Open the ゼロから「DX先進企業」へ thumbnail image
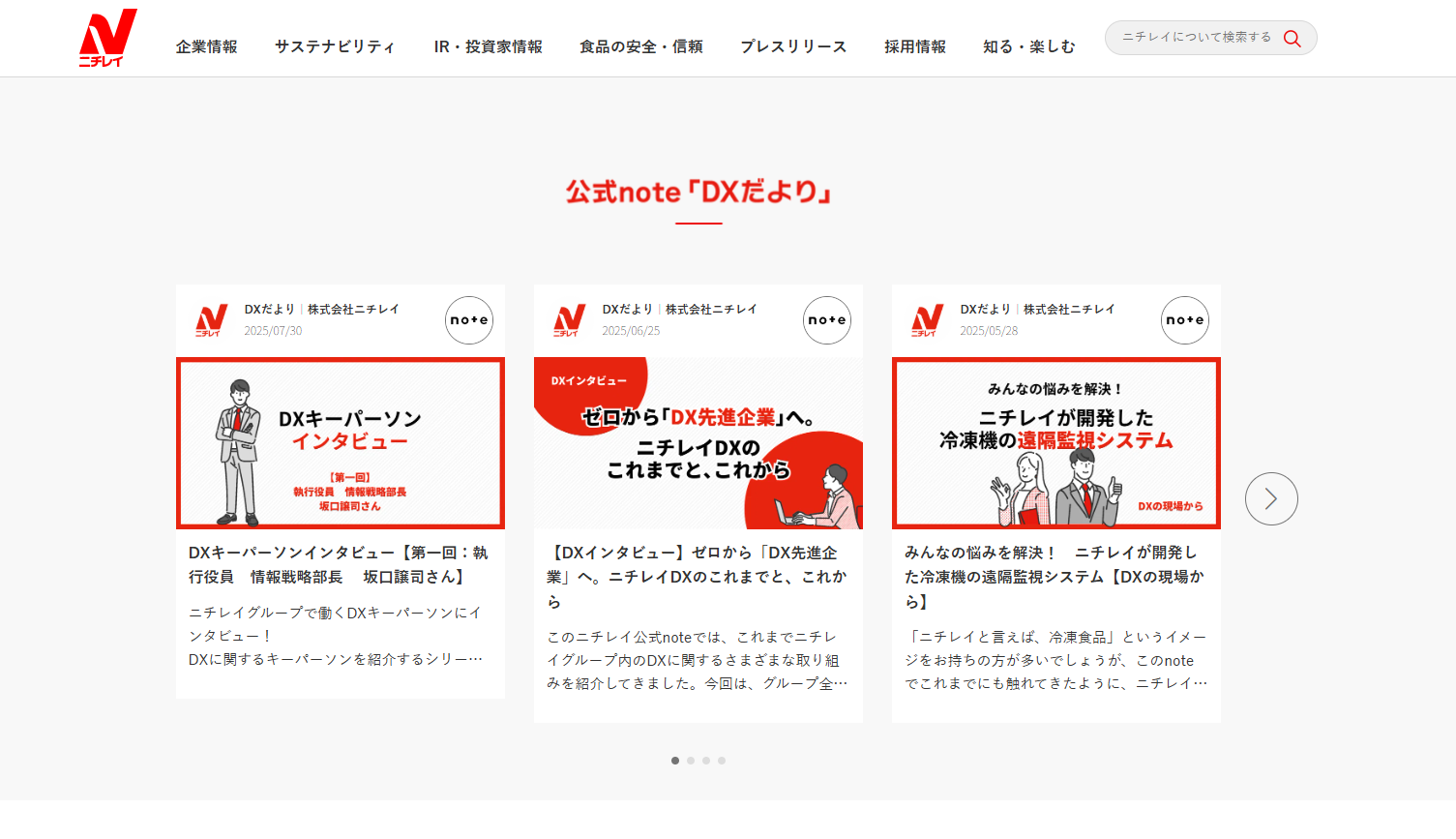The width and height of the screenshot is (1456, 839). pyautogui.click(x=698, y=443)
